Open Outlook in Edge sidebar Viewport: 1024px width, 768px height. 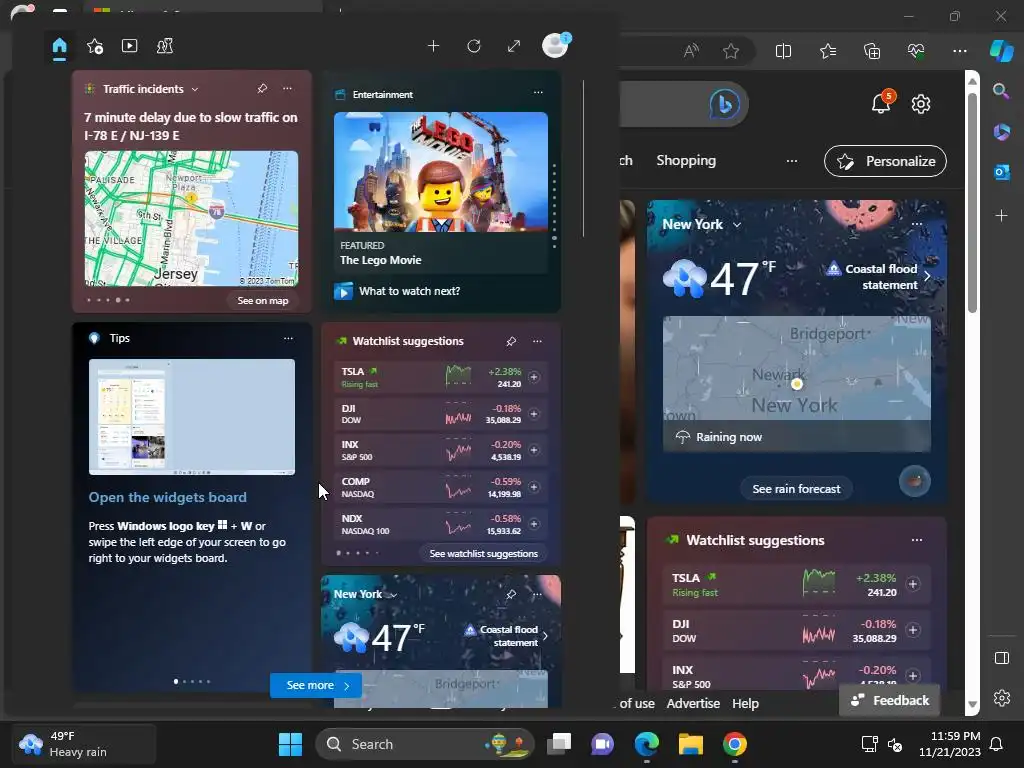point(1001,172)
